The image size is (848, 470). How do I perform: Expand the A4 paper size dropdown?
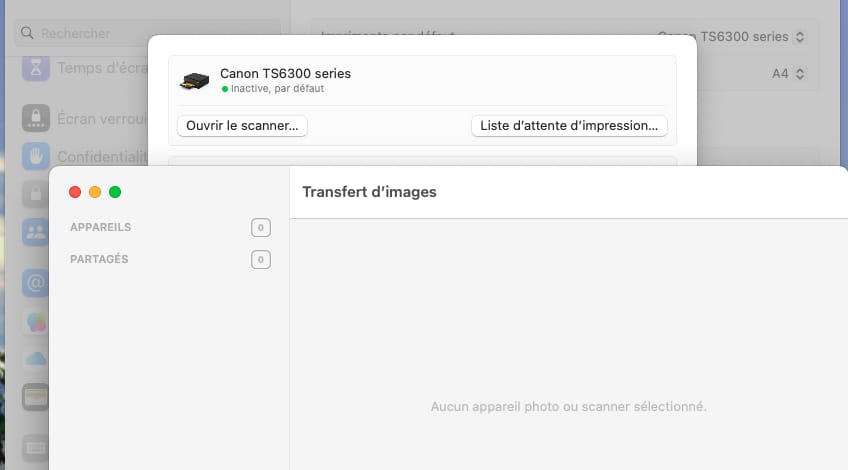point(789,74)
